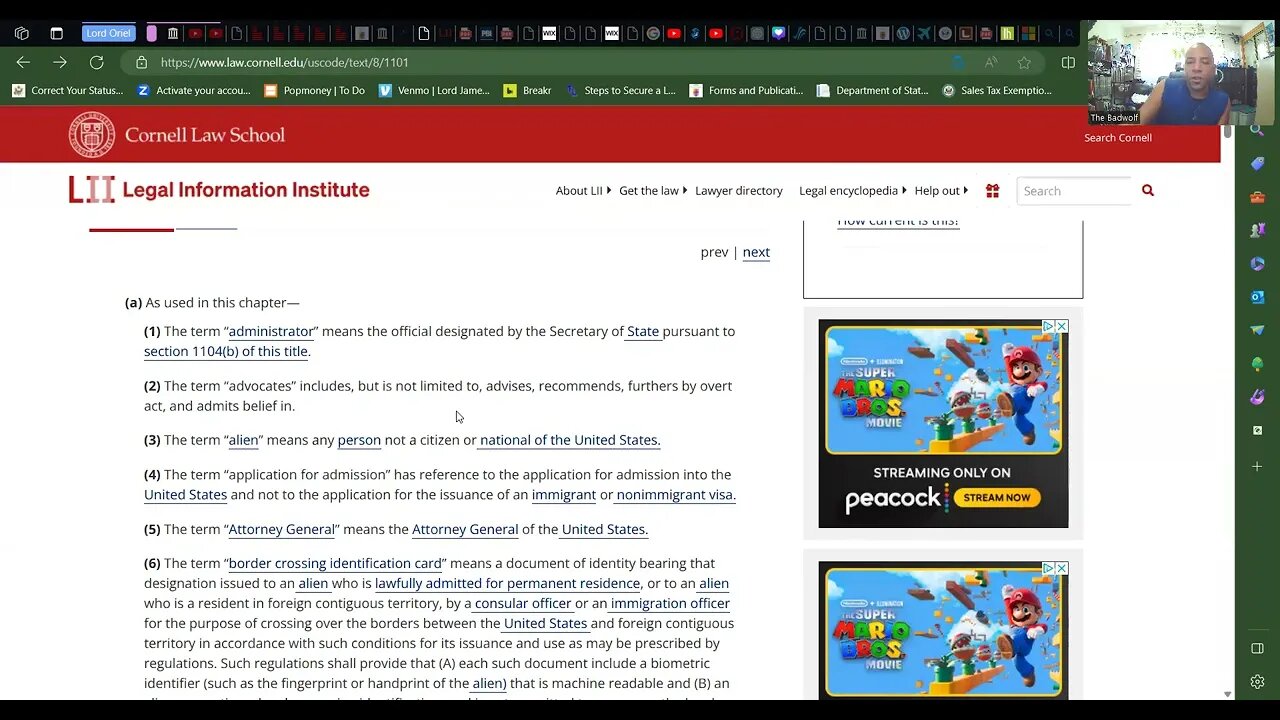This screenshot has height=720, width=1280.
Task: Open the Lord Oriel profile button
Action: (108, 33)
